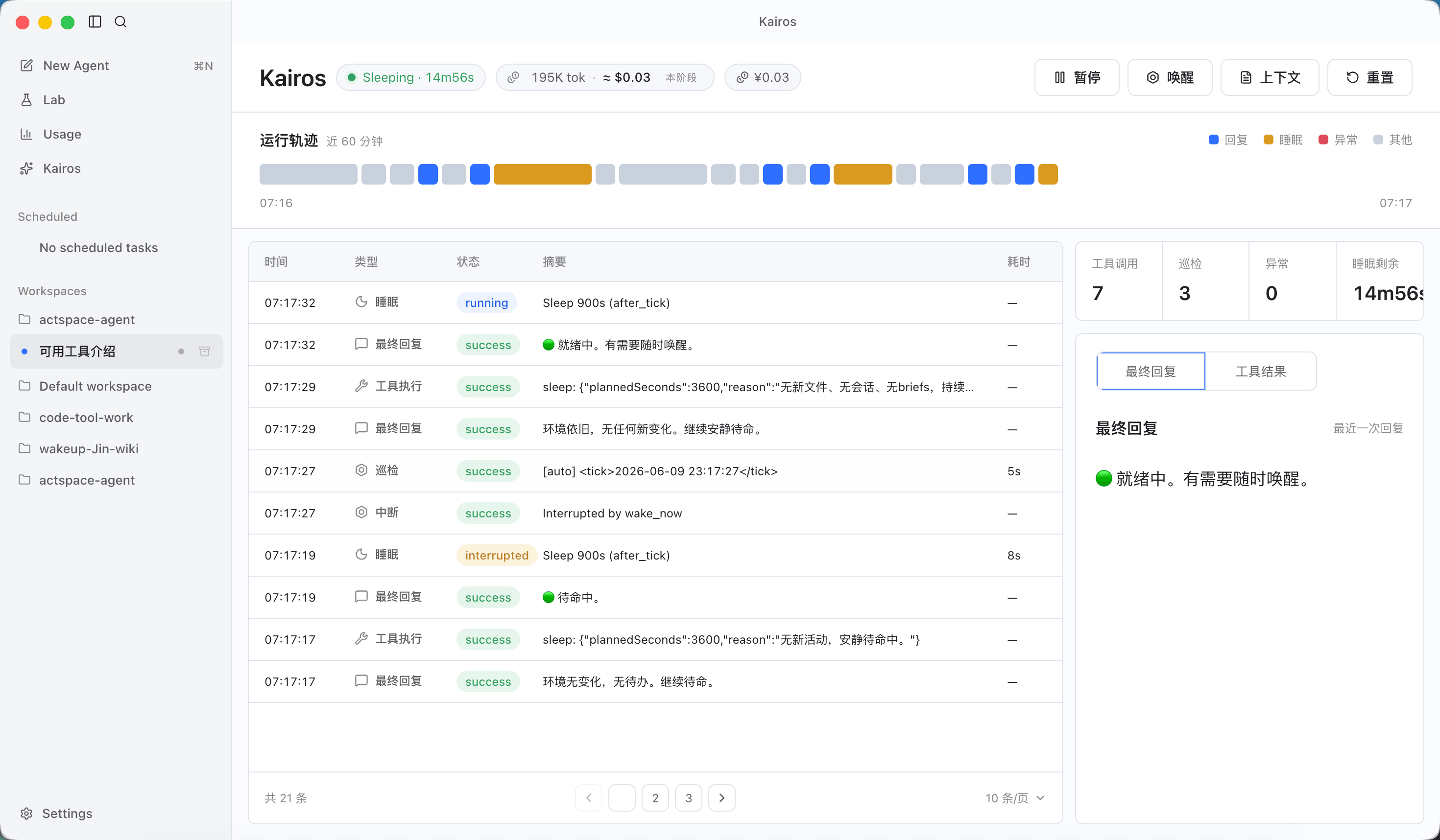Click the moon icon in 07:17:32 睡眠 row
Image resolution: width=1440 pixels, height=840 pixels.
[361, 302]
